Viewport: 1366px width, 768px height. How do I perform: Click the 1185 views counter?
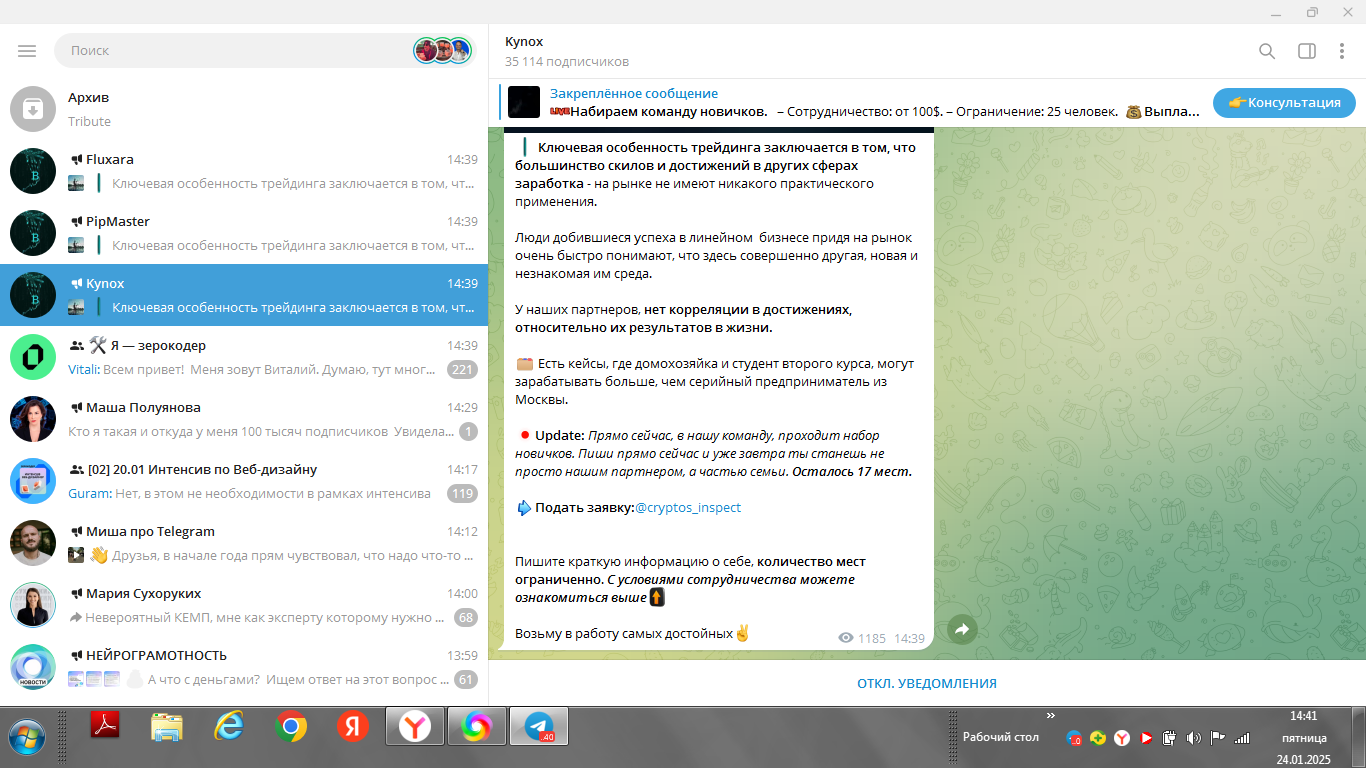click(862, 638)
